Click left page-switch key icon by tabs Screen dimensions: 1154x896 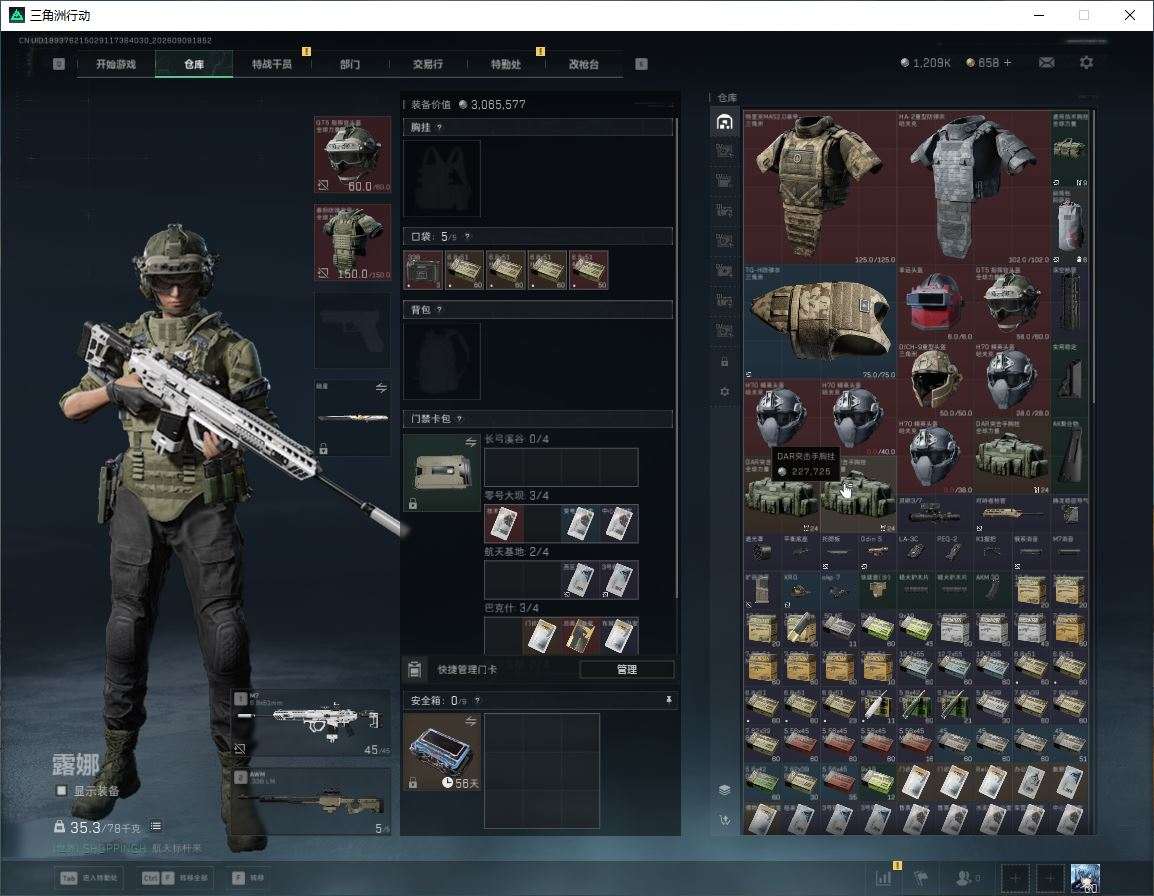pyautogui.click(x=59, y=64)
